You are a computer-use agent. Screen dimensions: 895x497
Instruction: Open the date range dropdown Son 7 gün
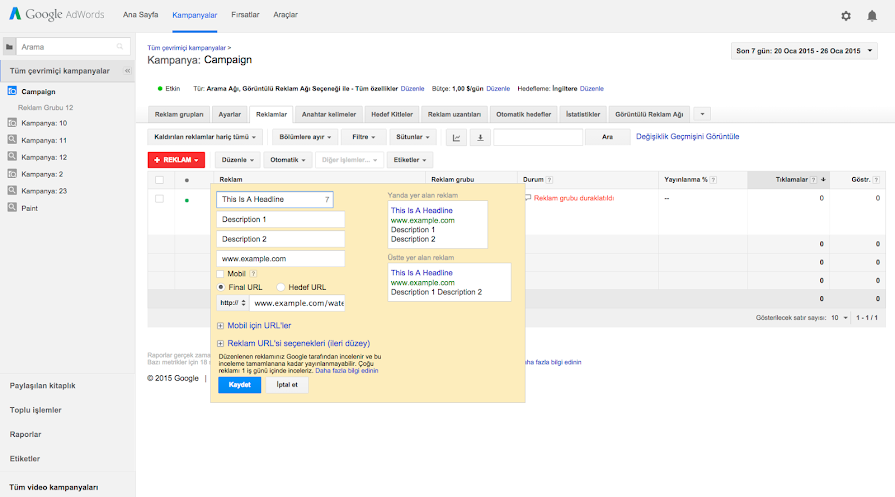[x=804, y=51]
